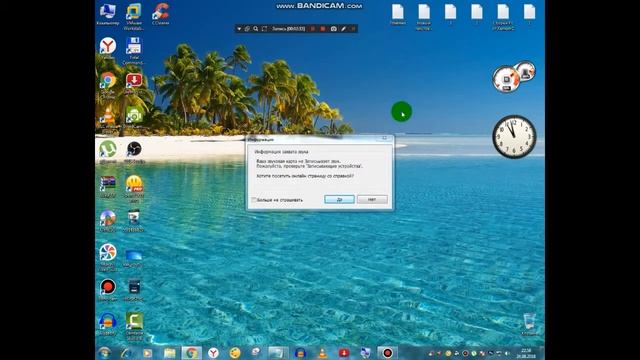The width and height of the screenshot is (640, 360).
Task: Open the VLC media player desktop shortcut
Action: [108, 119]
